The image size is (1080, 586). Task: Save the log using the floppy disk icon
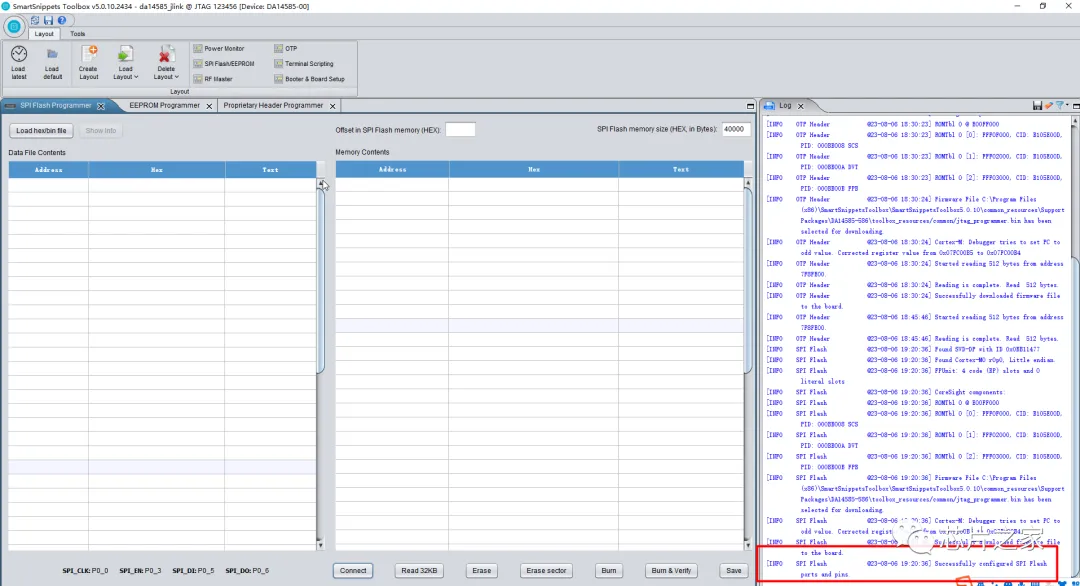tap(1038, 105)
